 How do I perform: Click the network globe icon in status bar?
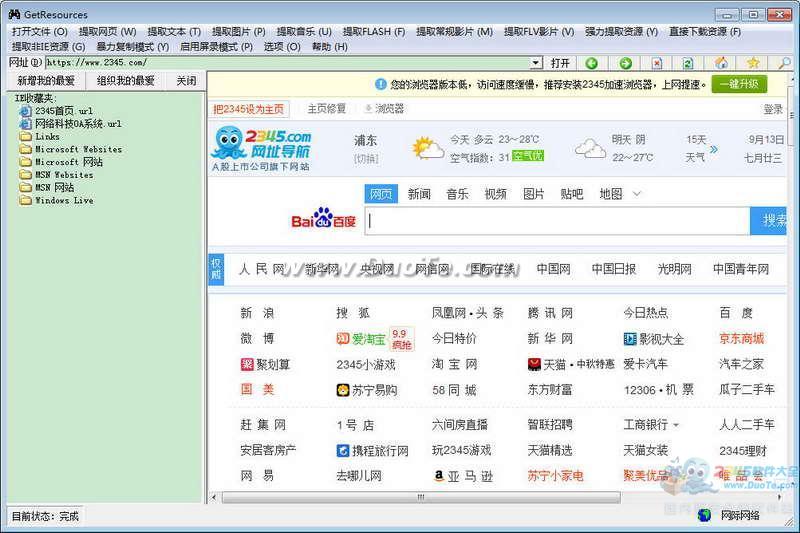(705, 515)
